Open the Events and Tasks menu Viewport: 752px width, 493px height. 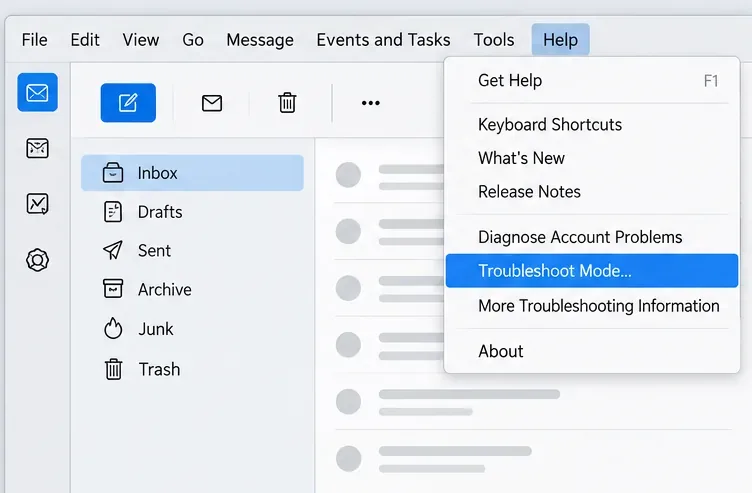(384, 40)
